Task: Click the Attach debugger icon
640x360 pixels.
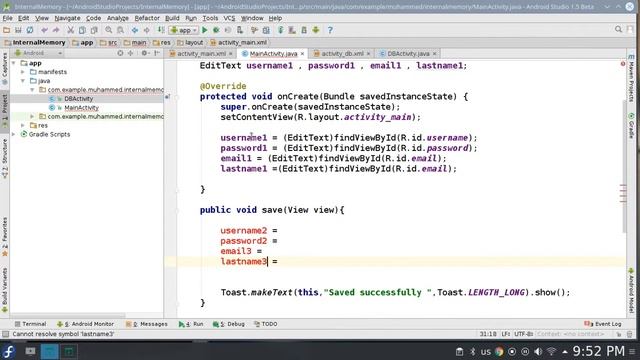Action: 240,30
